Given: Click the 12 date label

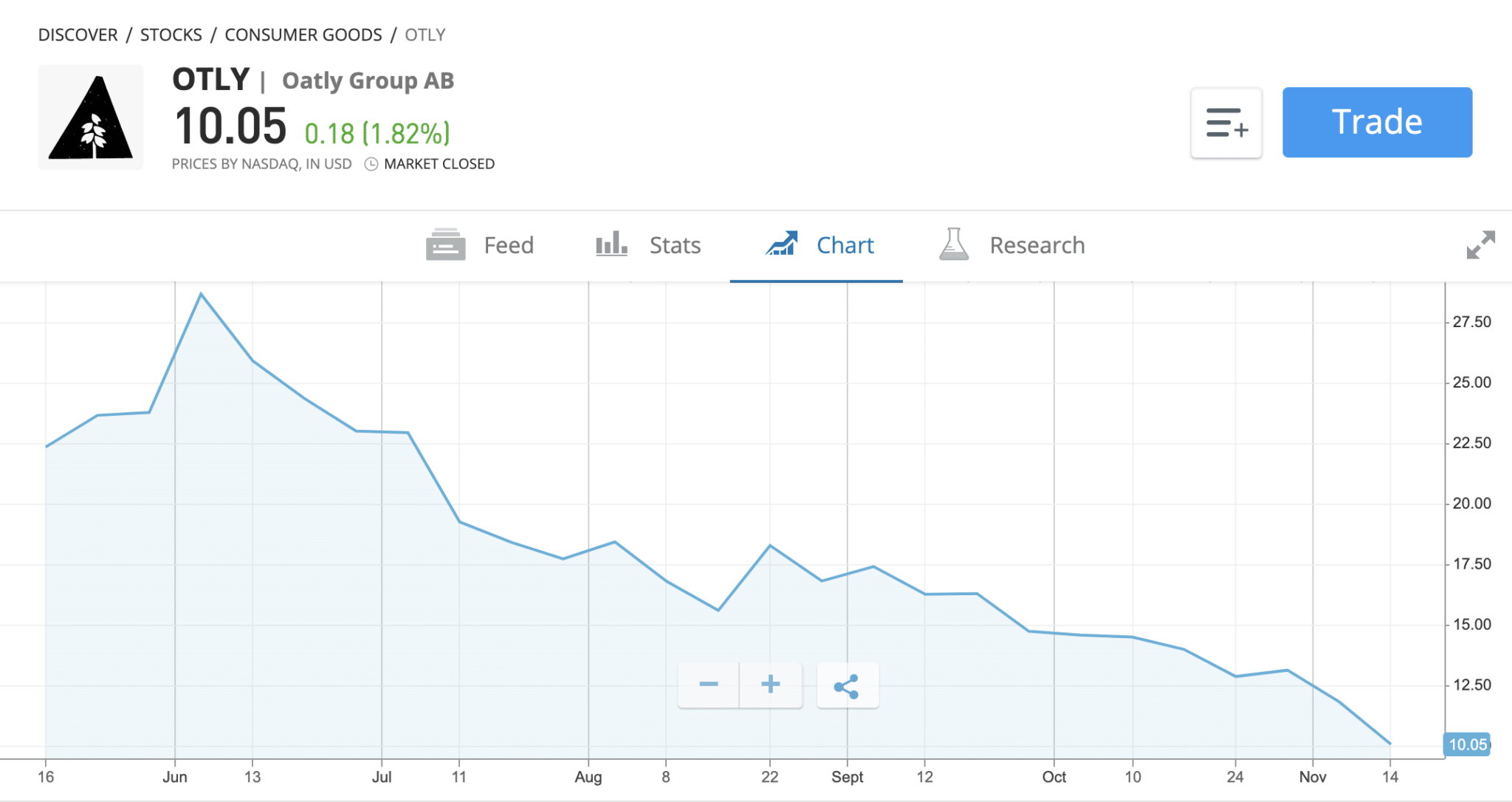Looking at the screenshot, I should pyautogui.click(x=925, y=777).
